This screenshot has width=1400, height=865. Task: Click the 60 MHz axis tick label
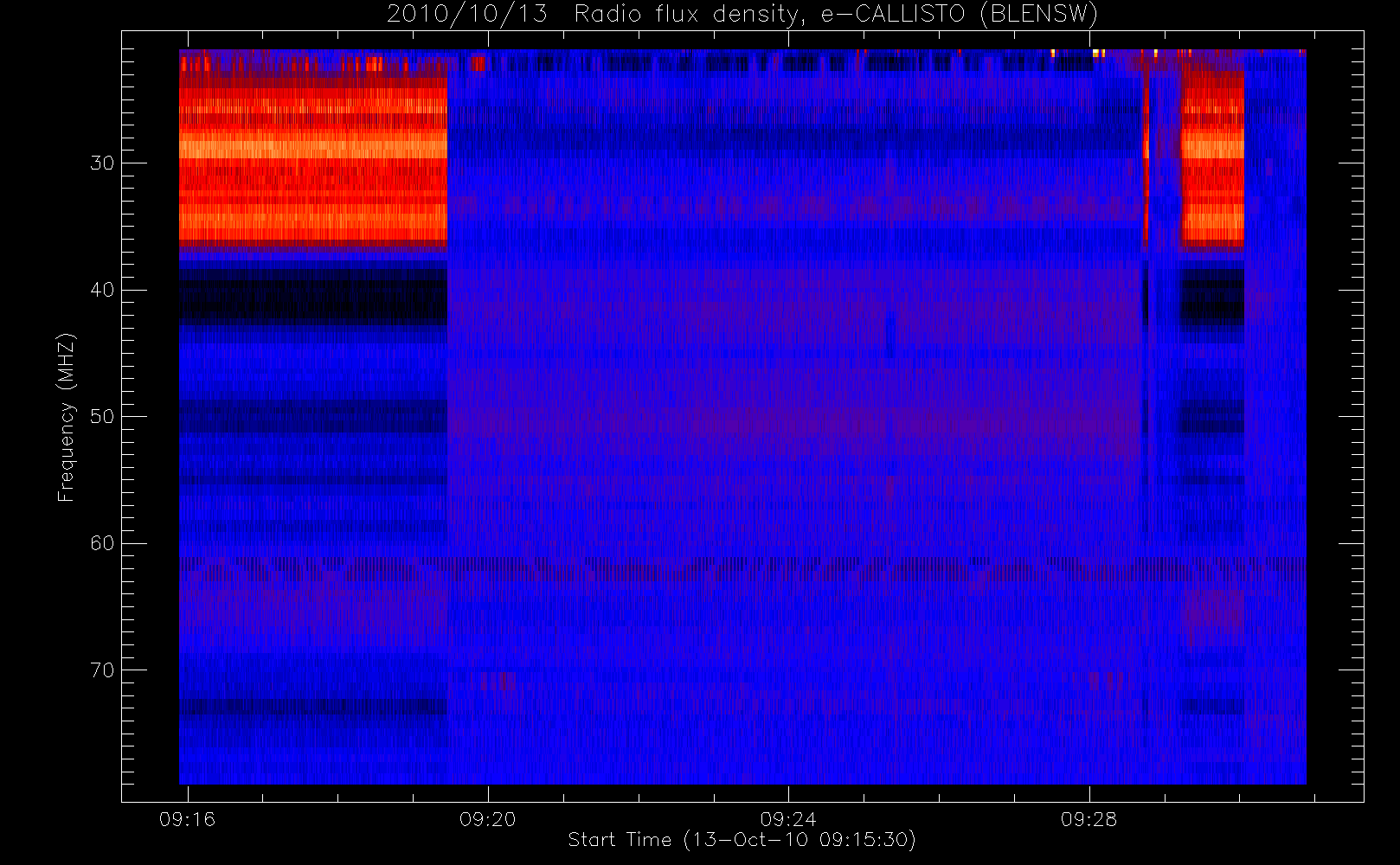point(102,542)
